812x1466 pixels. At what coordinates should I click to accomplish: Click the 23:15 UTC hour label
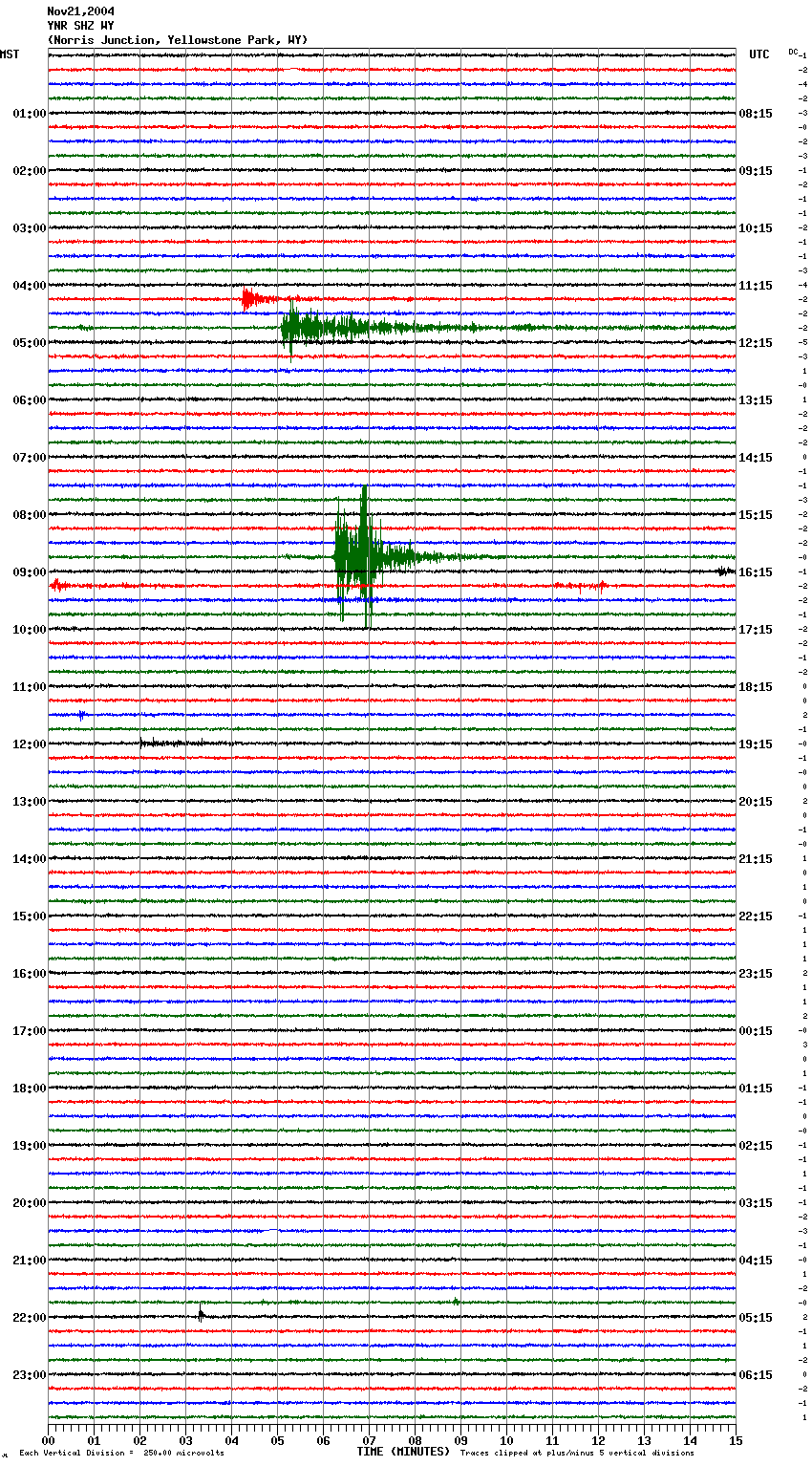click(x=756, y=974)
